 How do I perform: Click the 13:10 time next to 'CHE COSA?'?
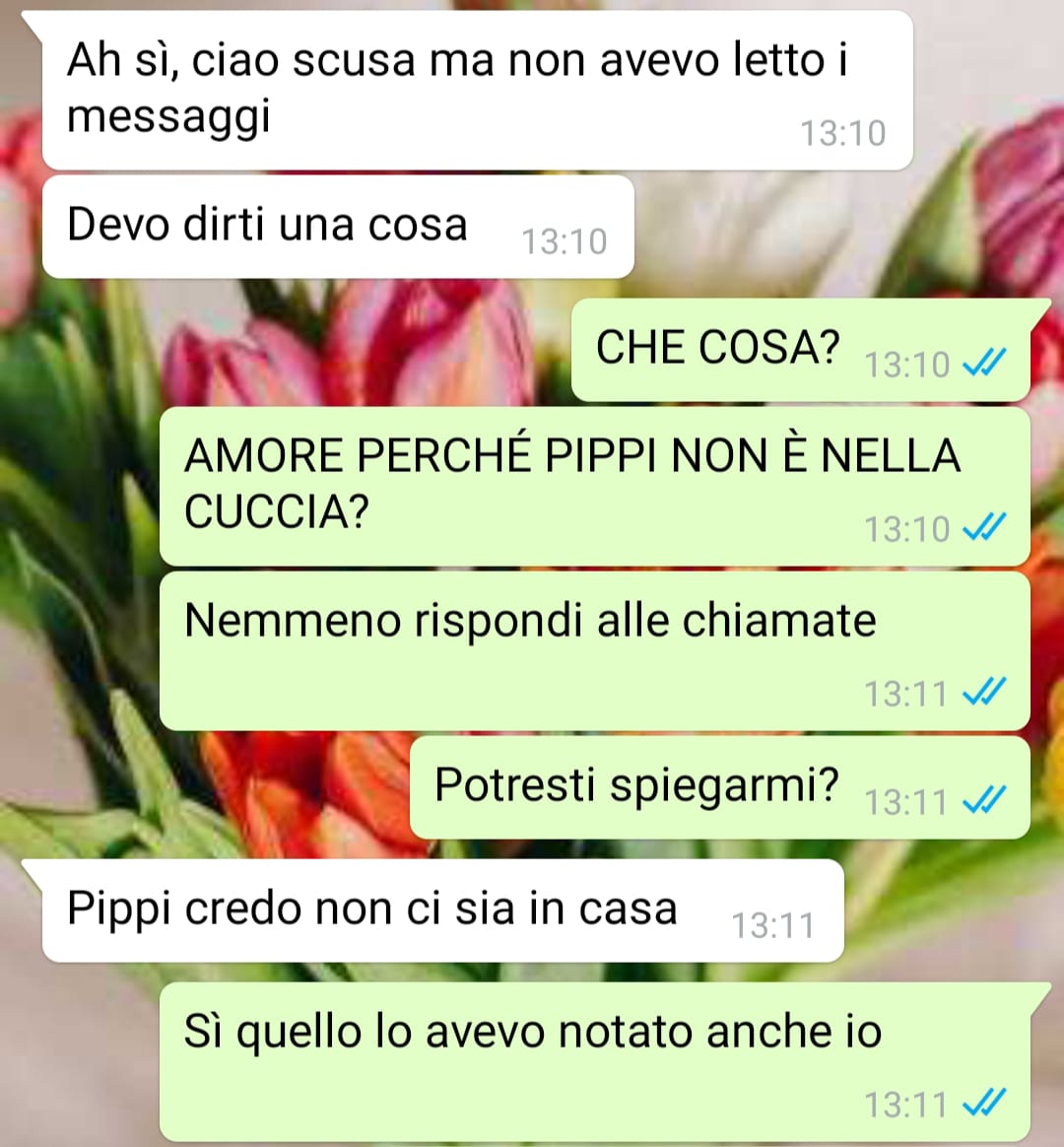coord(906,365)
